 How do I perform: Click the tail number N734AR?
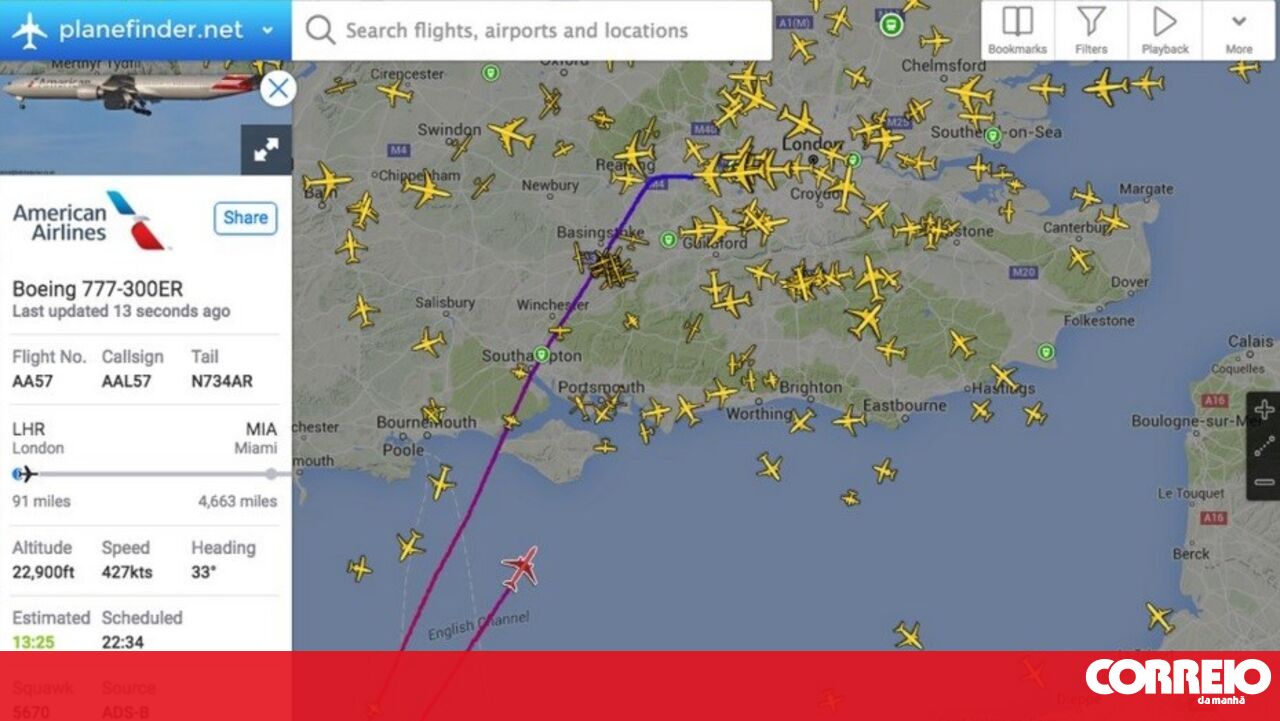tap(222, 381)
